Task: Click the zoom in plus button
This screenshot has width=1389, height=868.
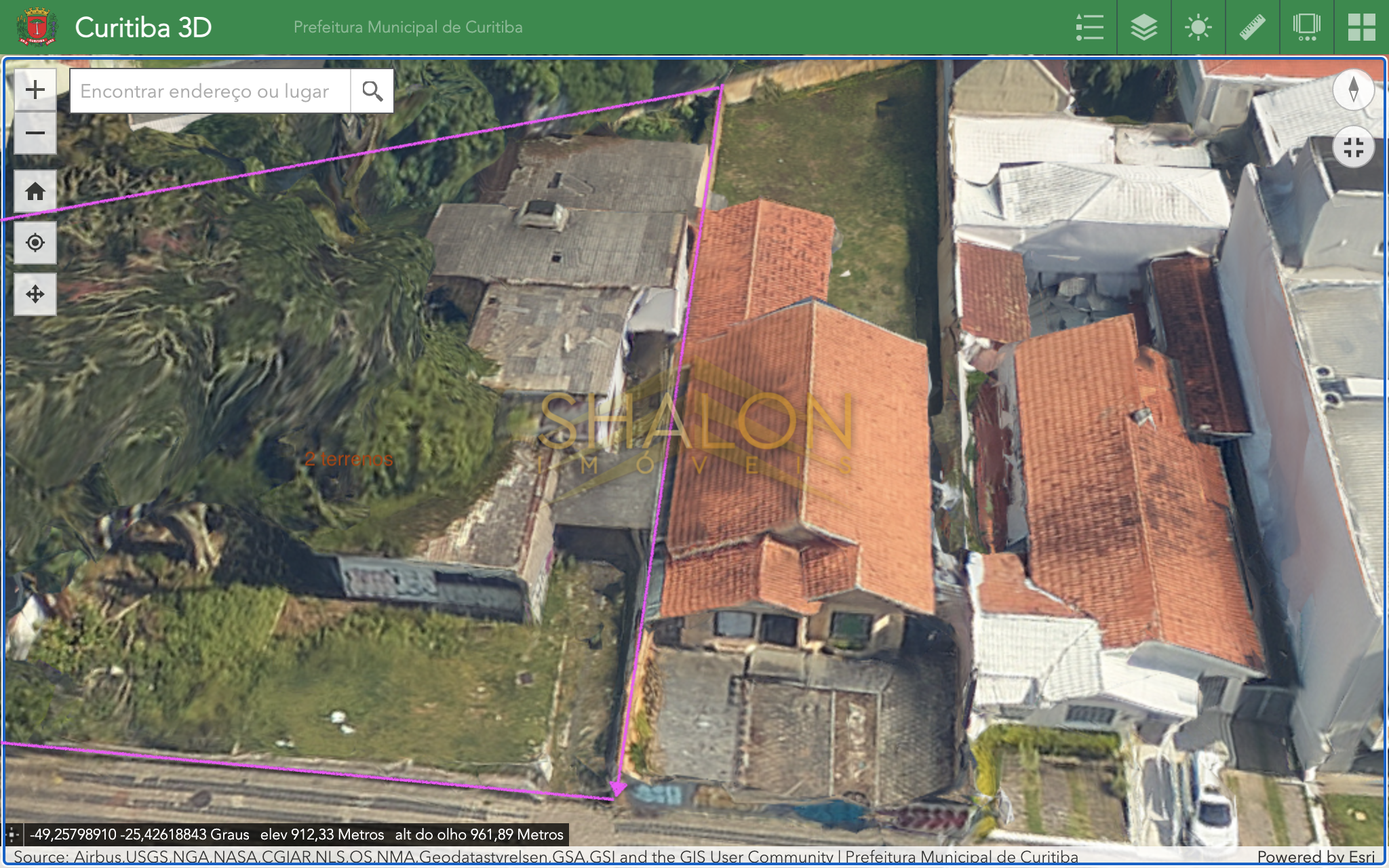Action: tap(35, 90)
